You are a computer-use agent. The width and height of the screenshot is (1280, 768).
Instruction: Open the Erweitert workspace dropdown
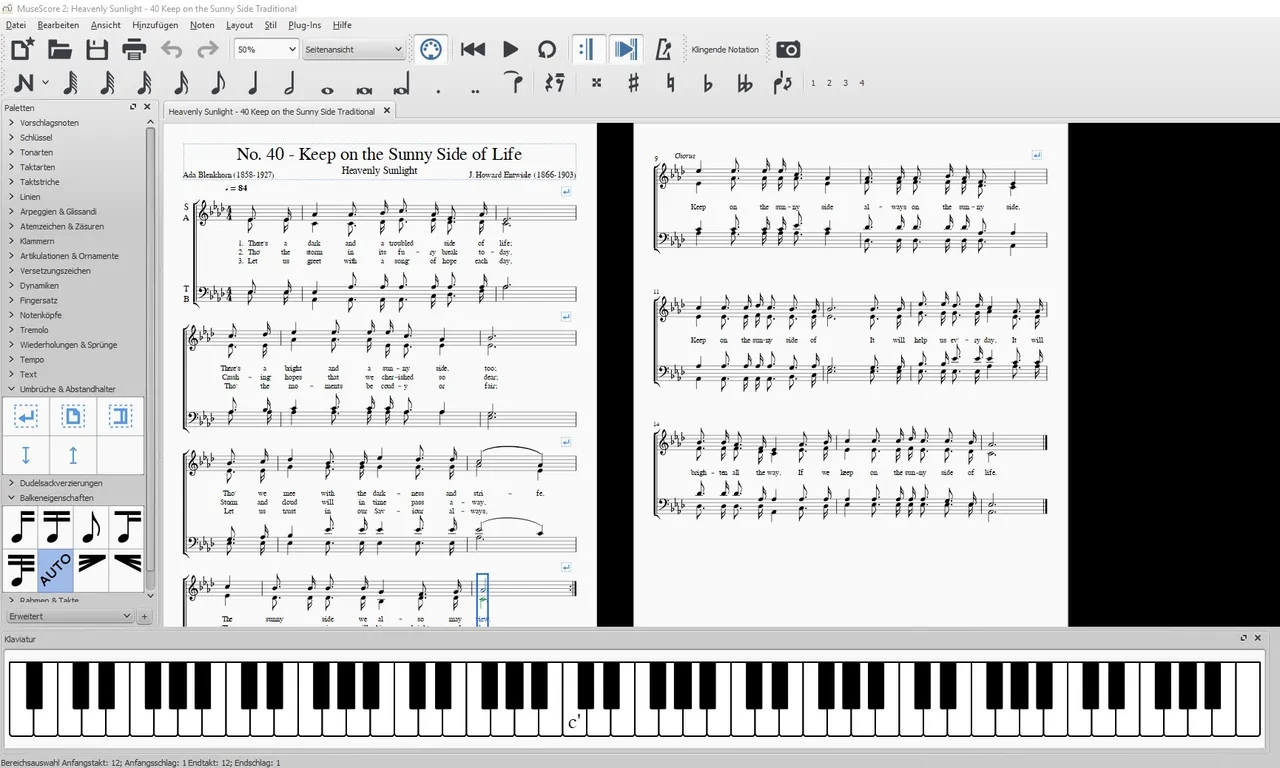pos(71,616)
